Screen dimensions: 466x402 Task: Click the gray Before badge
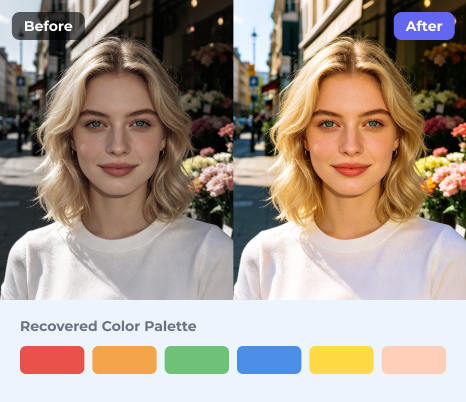click(x=48, y=26)
